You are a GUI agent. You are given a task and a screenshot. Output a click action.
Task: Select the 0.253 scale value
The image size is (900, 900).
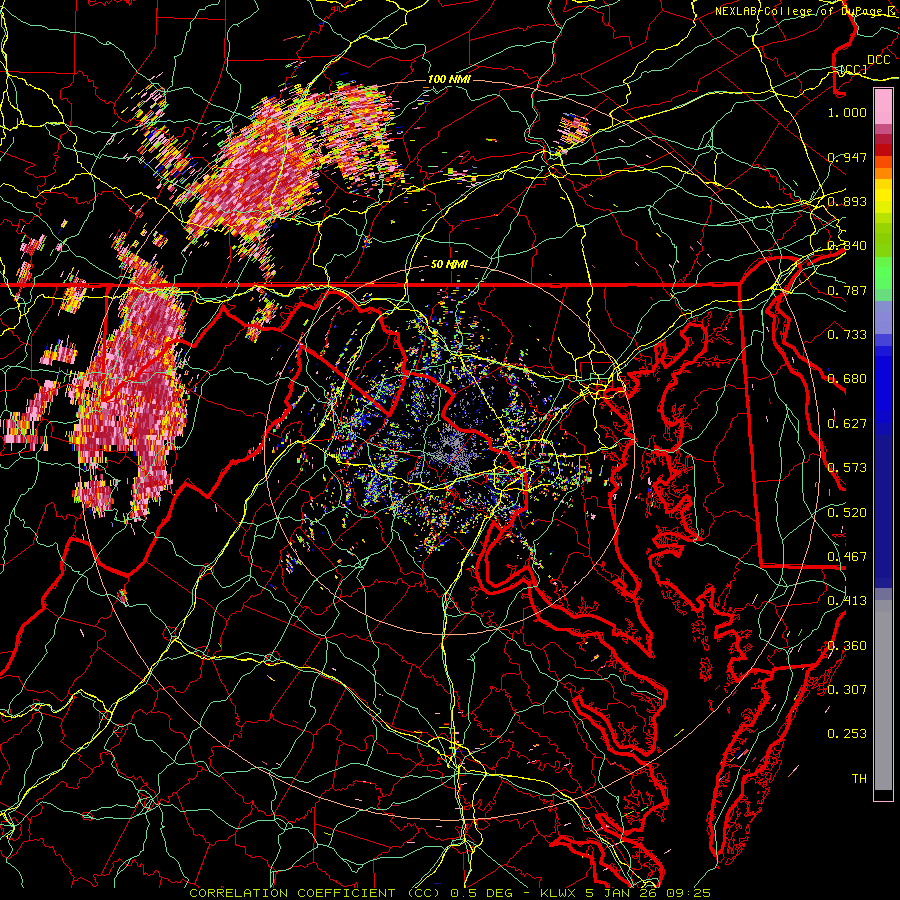point(847,734)
